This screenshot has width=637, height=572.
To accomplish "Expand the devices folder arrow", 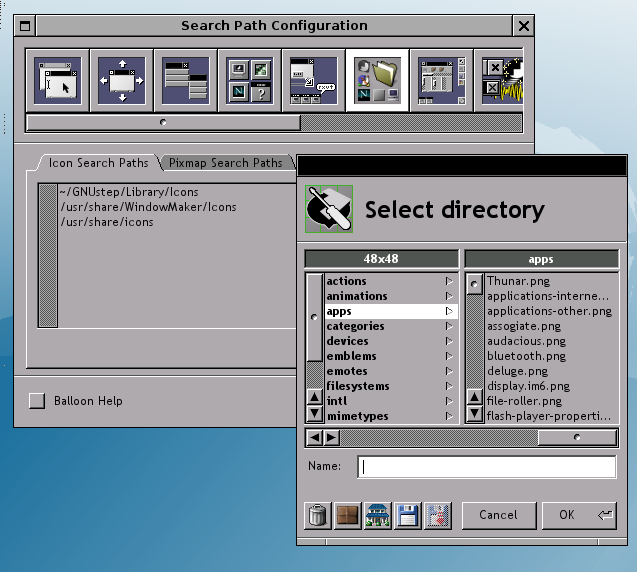I will pos(449,341).
